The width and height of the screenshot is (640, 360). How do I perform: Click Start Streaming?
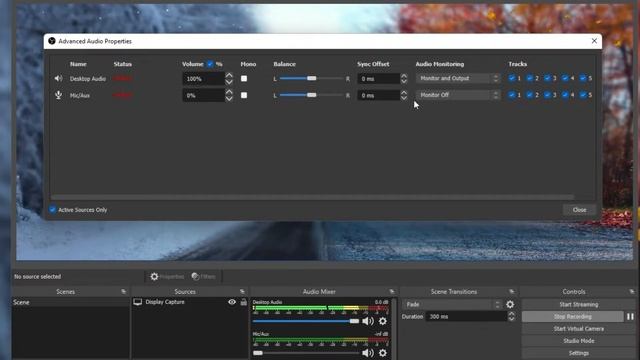click(578, 304)
